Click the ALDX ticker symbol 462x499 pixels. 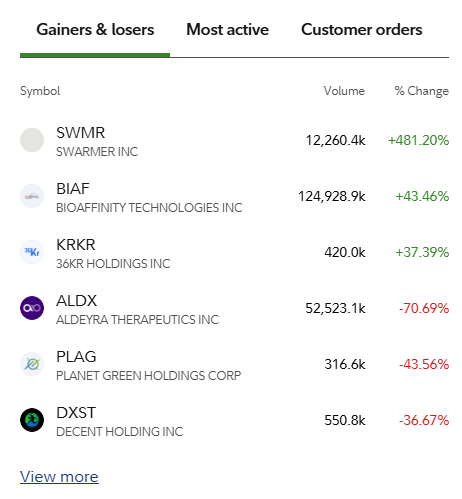click(x=77, y=301)
